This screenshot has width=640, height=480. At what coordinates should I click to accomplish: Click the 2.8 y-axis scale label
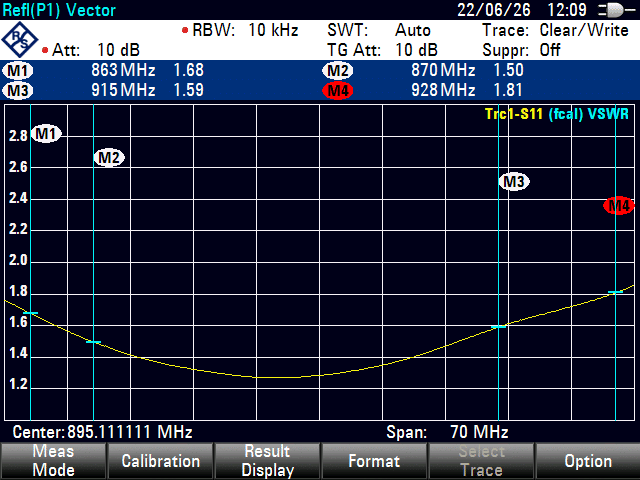(x=18, y=136)
